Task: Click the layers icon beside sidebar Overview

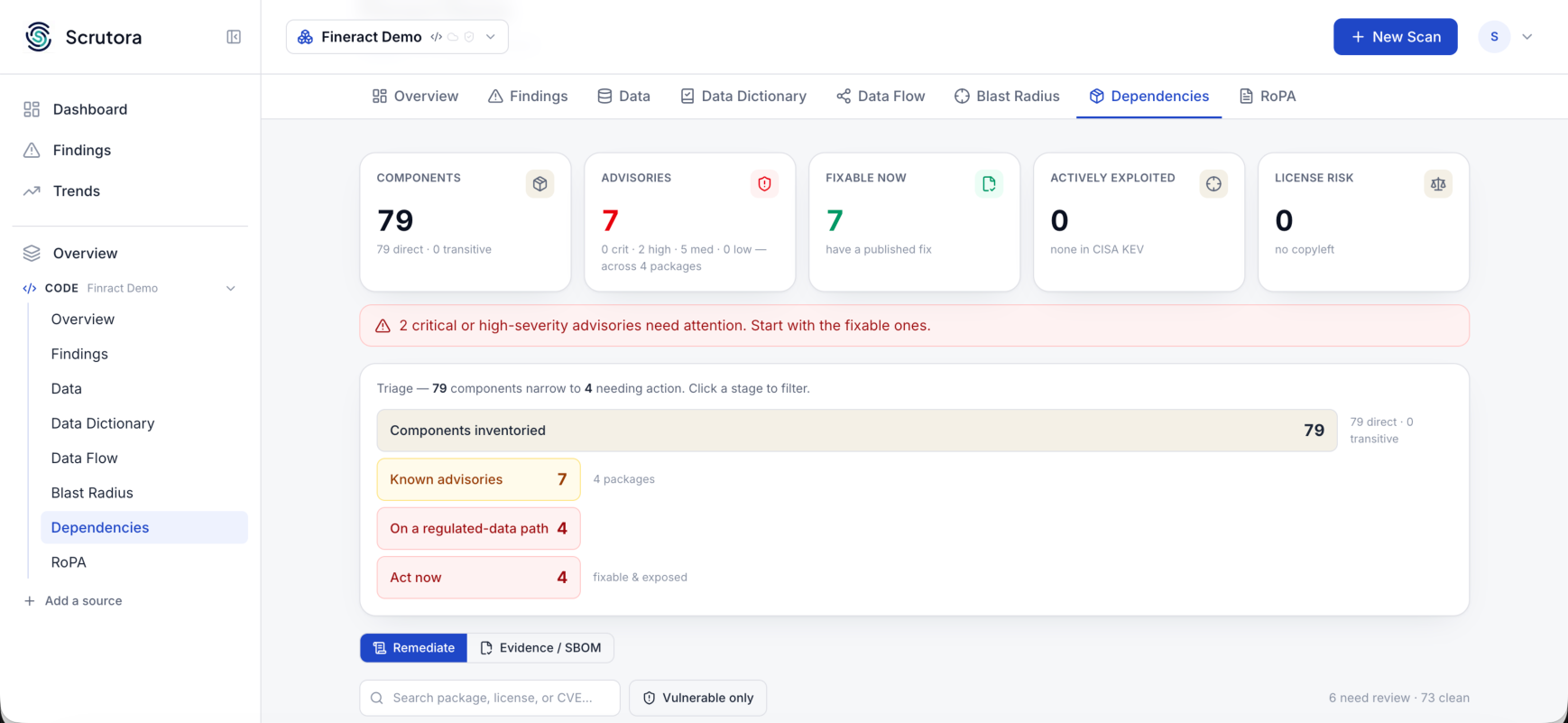Action: click(32, 254)
